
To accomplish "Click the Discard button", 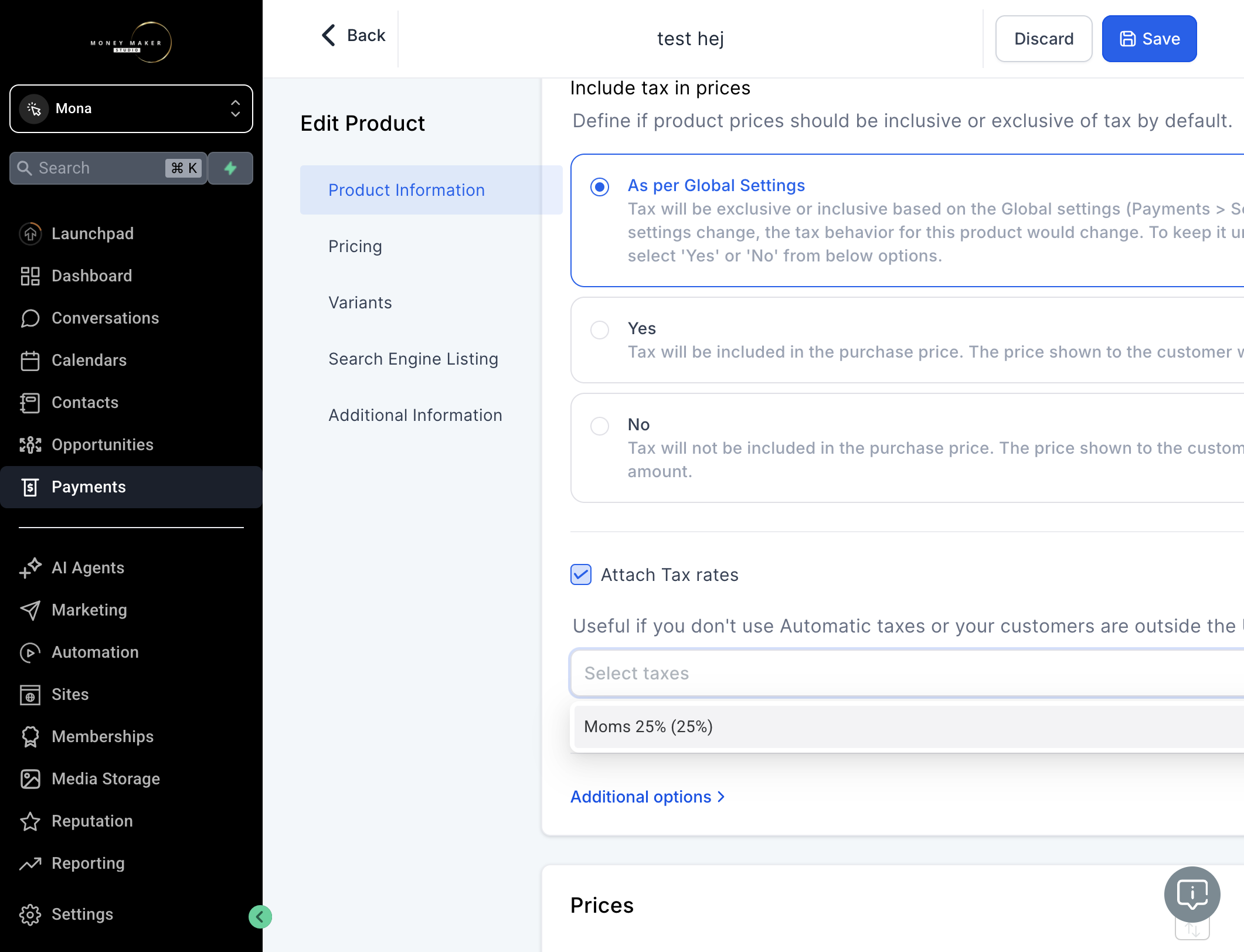I will pos(1044,39).
